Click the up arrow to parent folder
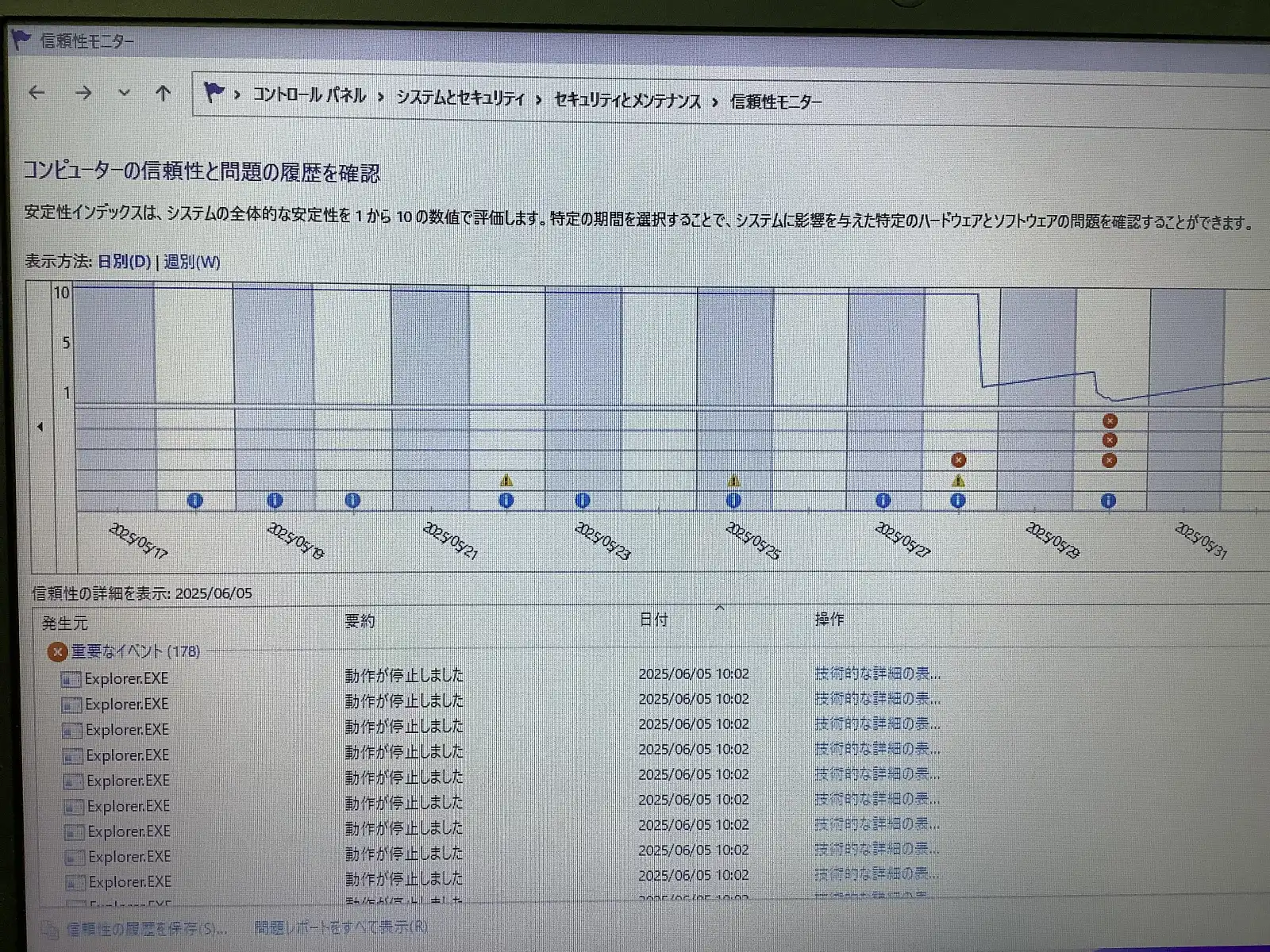Viewport: 1270px width, 952px height. pos(163,94)
